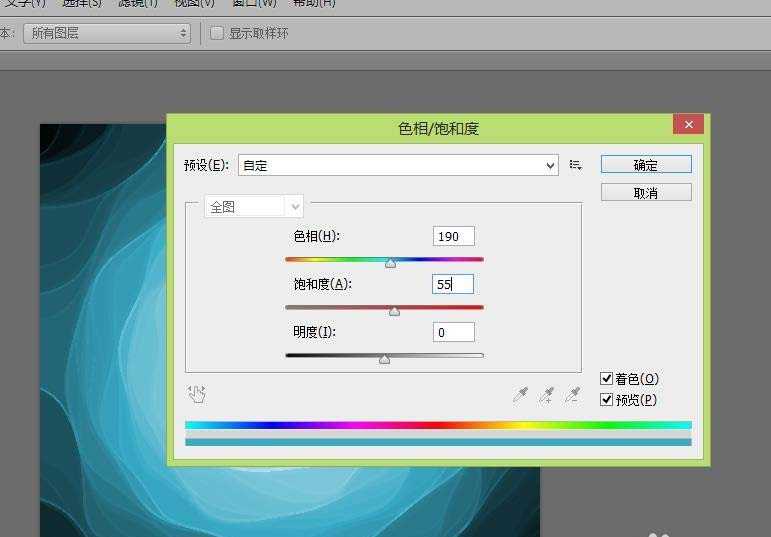The image size is (771, 537).
Task: Toggle the 着色 (Colorize) checkbox
Action: pos(607,379)
